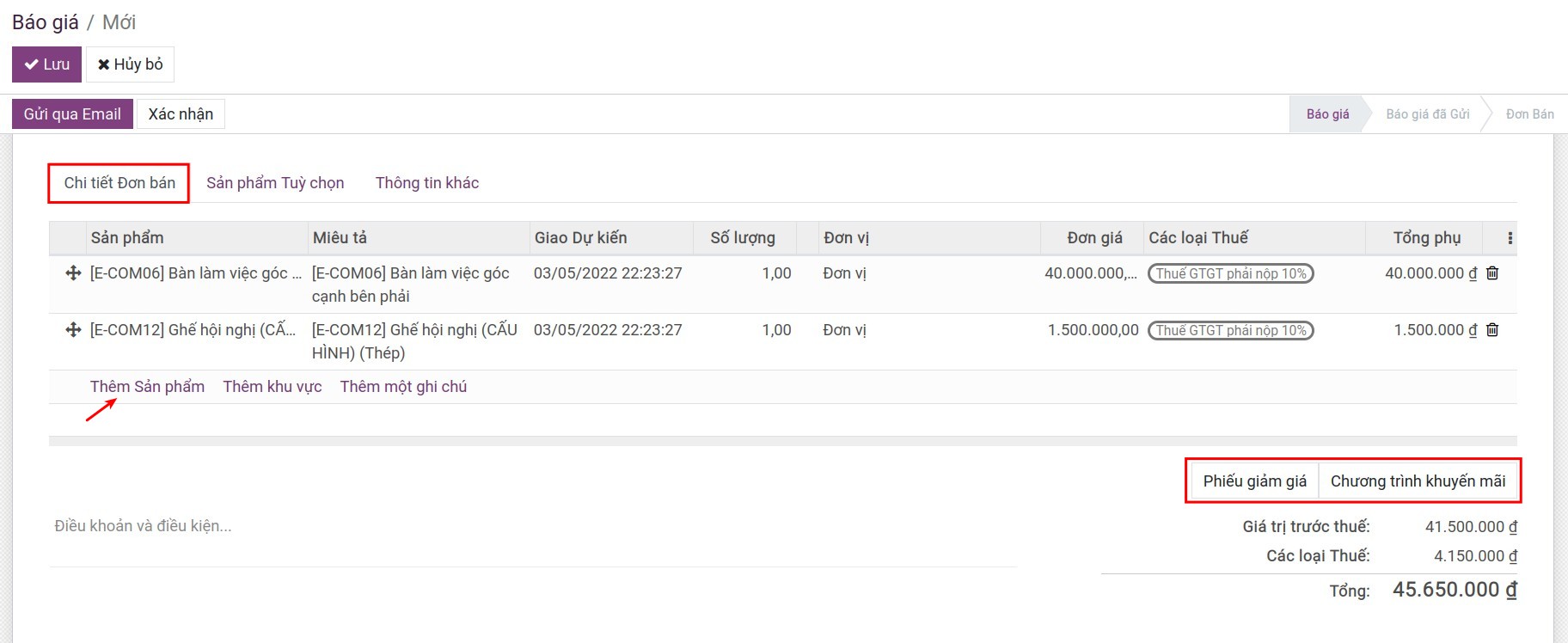Switch to Chi tiết Đơn bán tab
Screen dimensions: 1568x643
(119, 183)
